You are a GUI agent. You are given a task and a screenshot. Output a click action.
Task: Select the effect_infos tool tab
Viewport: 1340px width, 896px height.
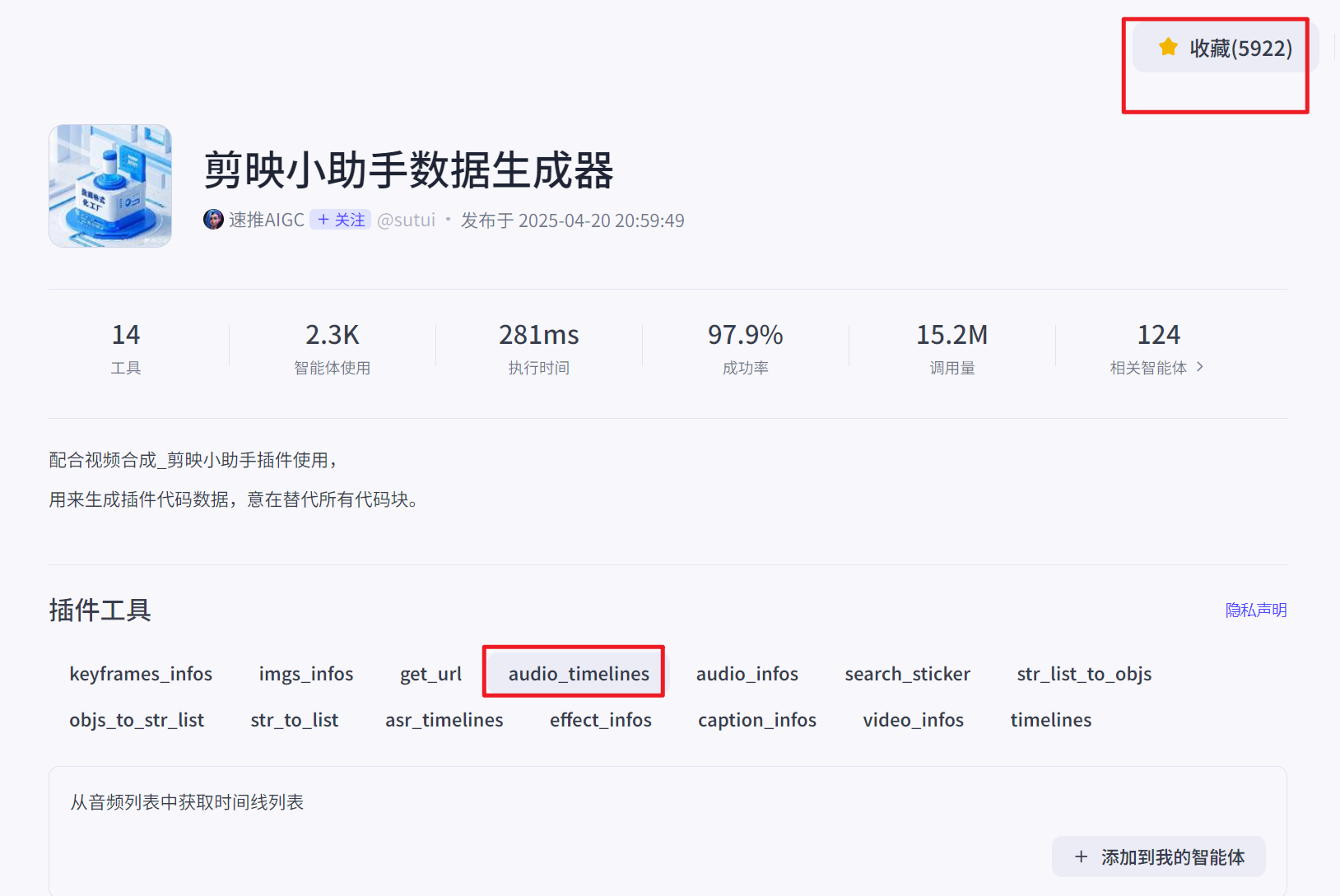(x=601, y=720)
